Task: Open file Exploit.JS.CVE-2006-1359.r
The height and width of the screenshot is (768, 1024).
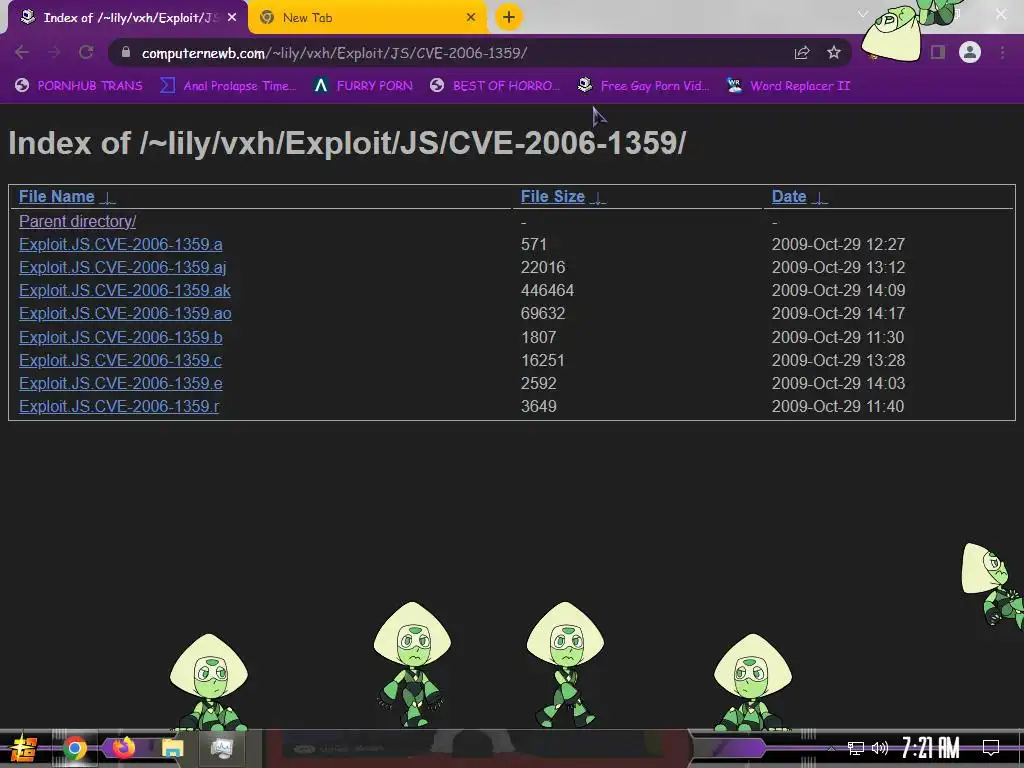Action: tap(119, 406)
